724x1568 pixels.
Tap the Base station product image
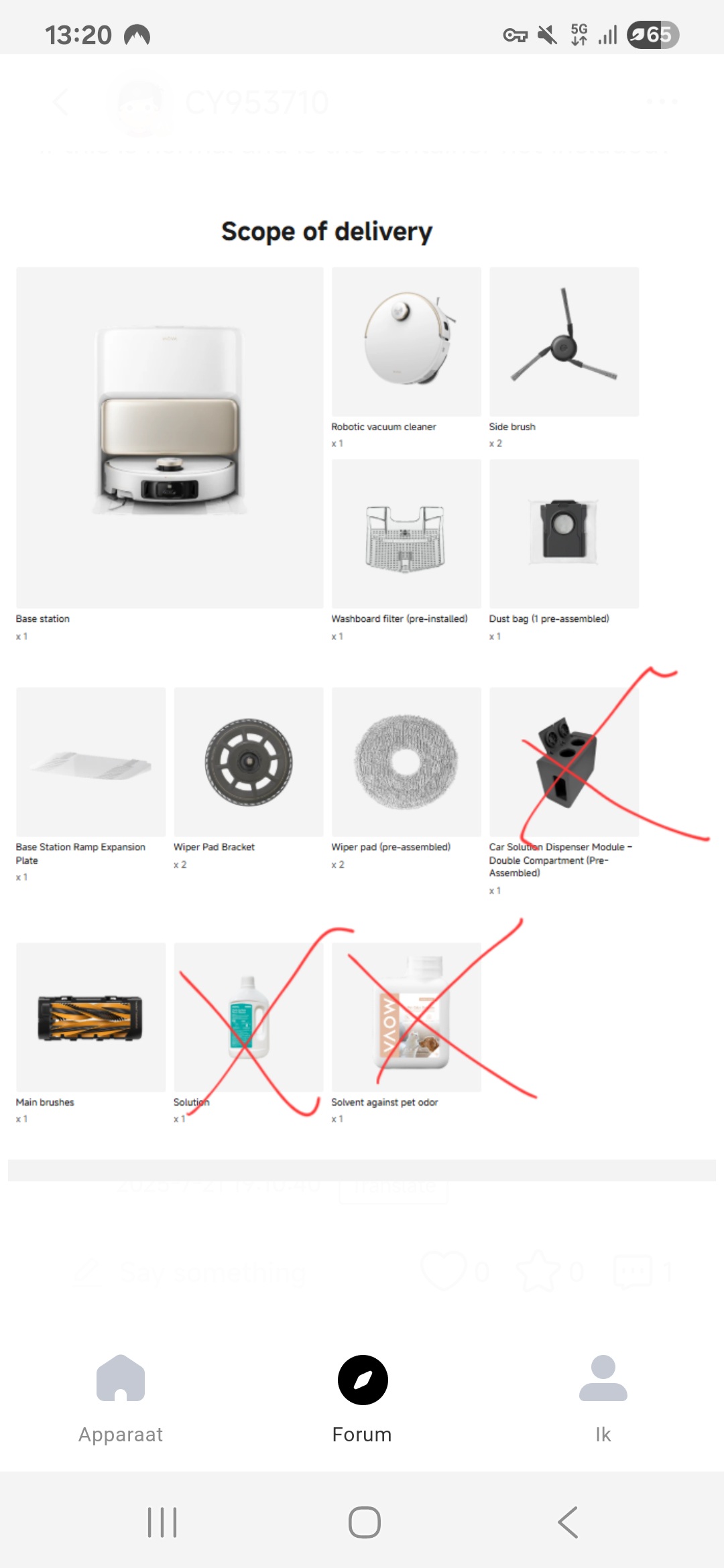[x=170, y=438]
